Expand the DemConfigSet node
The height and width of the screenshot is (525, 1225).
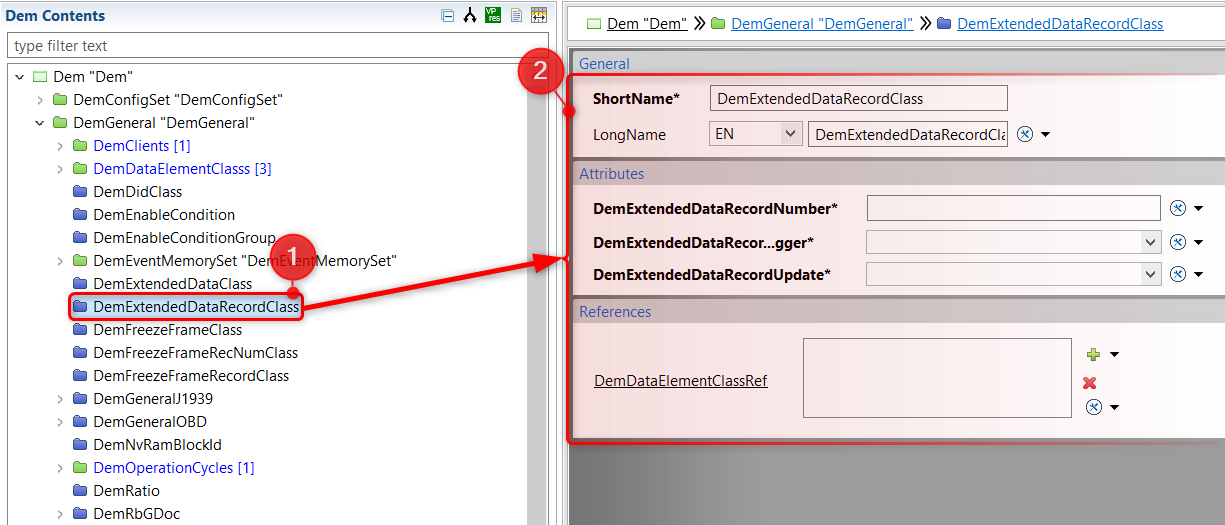coord(40,100)
